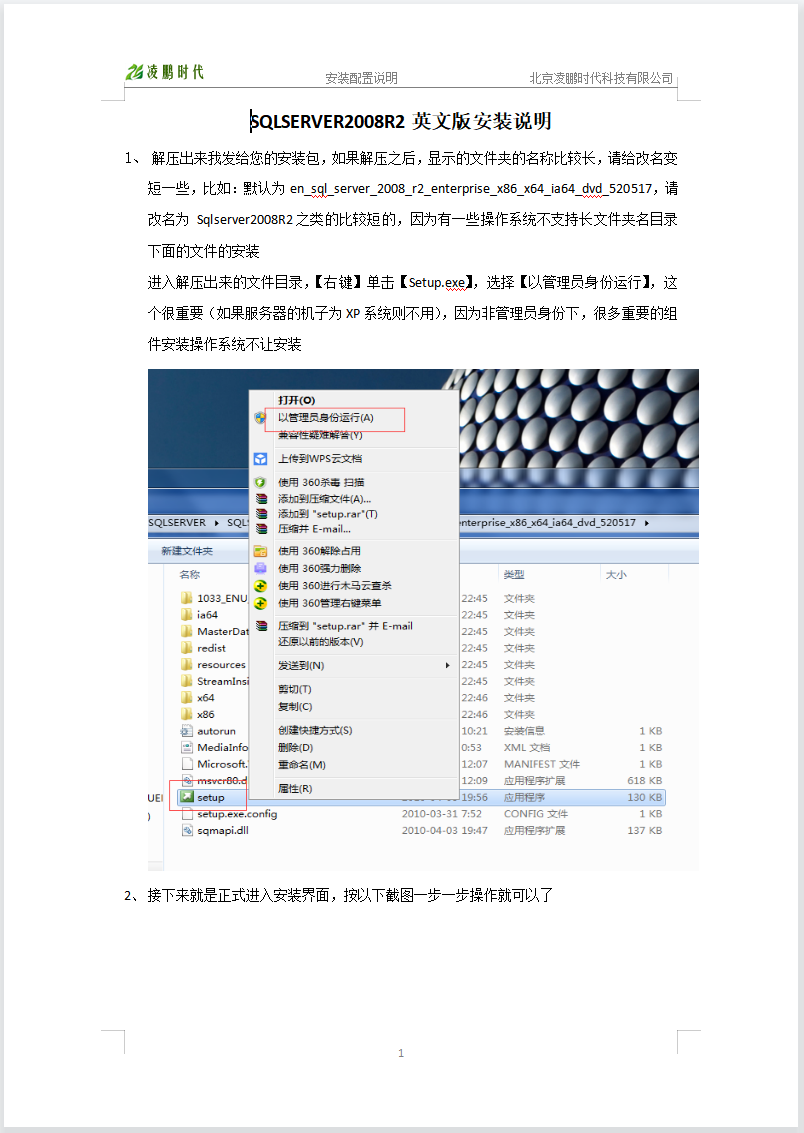The width and height of the screenshot is (804, 1133).
Task: Click the archive icon beside 添加到压缩文件(A)...
Action: [261, 499]
